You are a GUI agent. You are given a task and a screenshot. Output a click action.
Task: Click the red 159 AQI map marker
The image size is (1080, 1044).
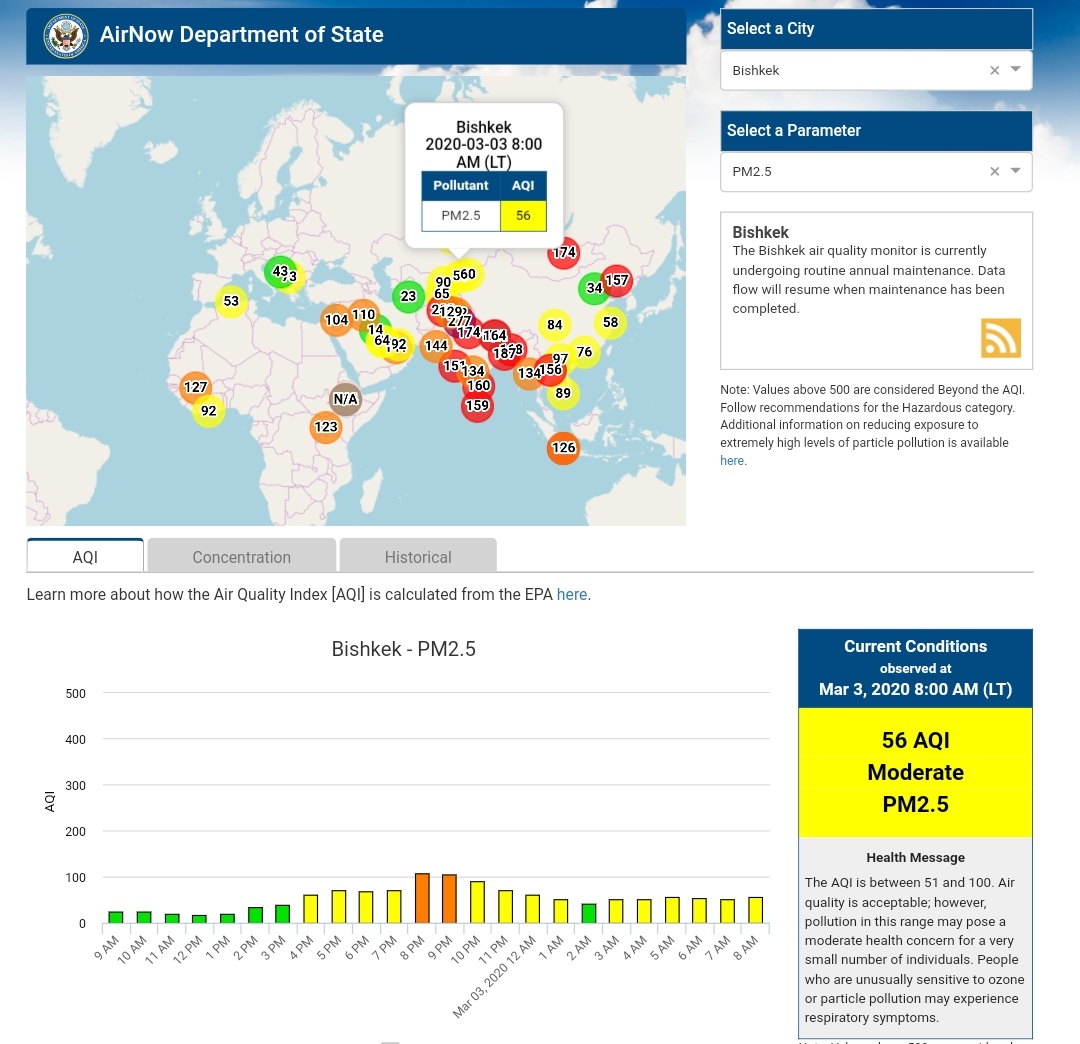pos(477,406)
